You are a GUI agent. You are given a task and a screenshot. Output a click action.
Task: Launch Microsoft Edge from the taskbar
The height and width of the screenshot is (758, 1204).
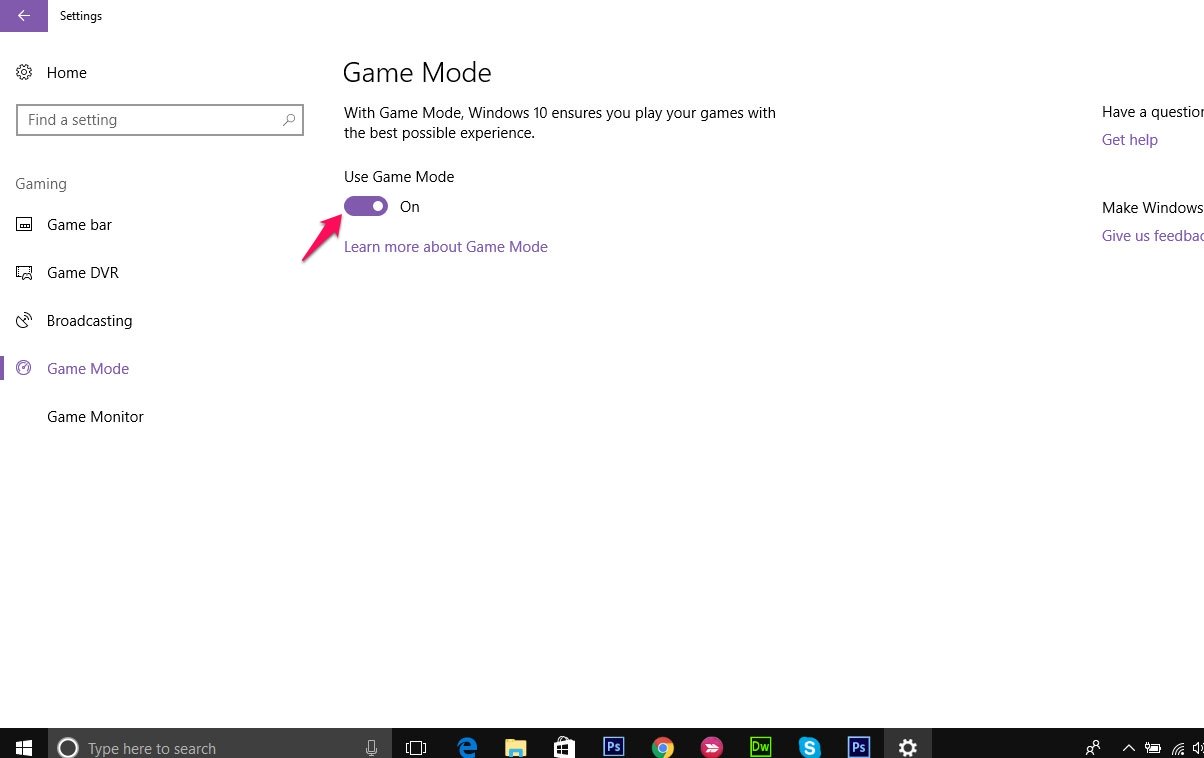467,747
